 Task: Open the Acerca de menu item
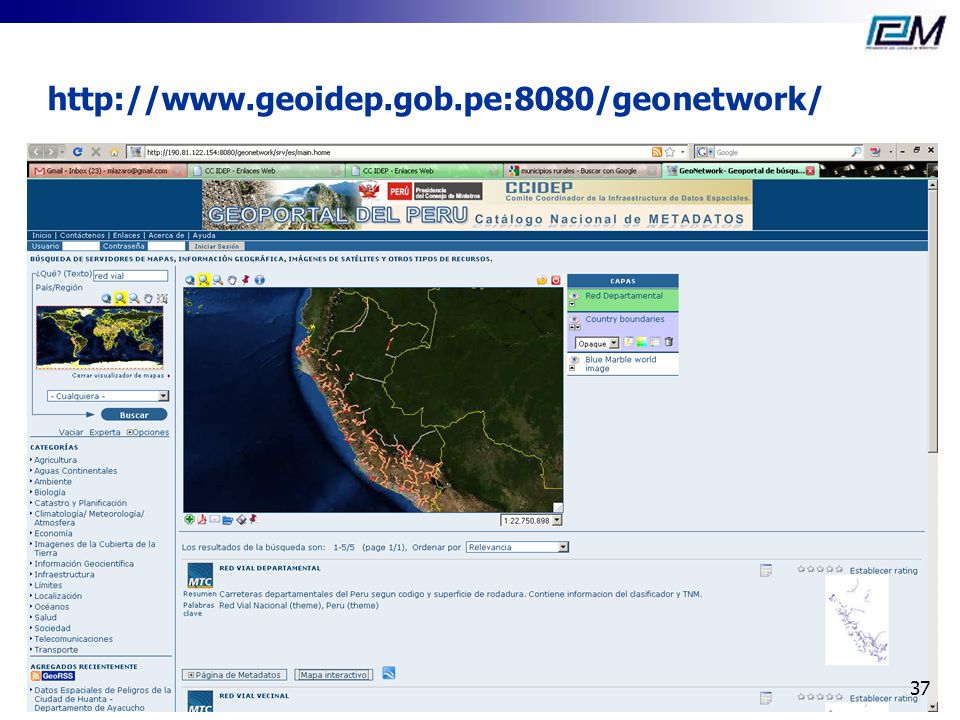(x=166, y=235)
